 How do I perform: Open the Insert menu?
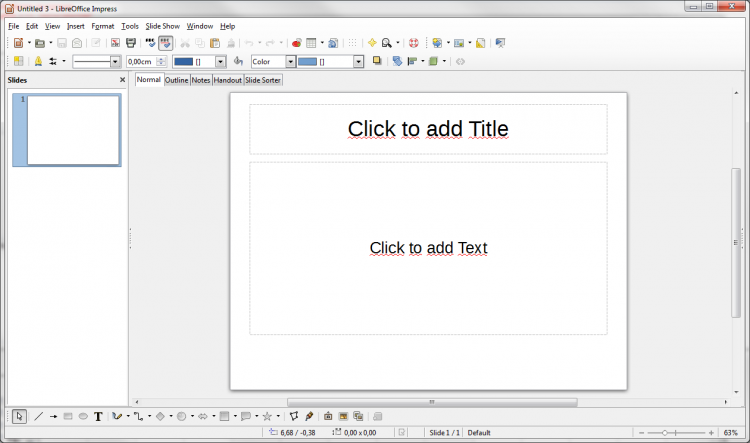pyautogui.click(x=76, y=26)
